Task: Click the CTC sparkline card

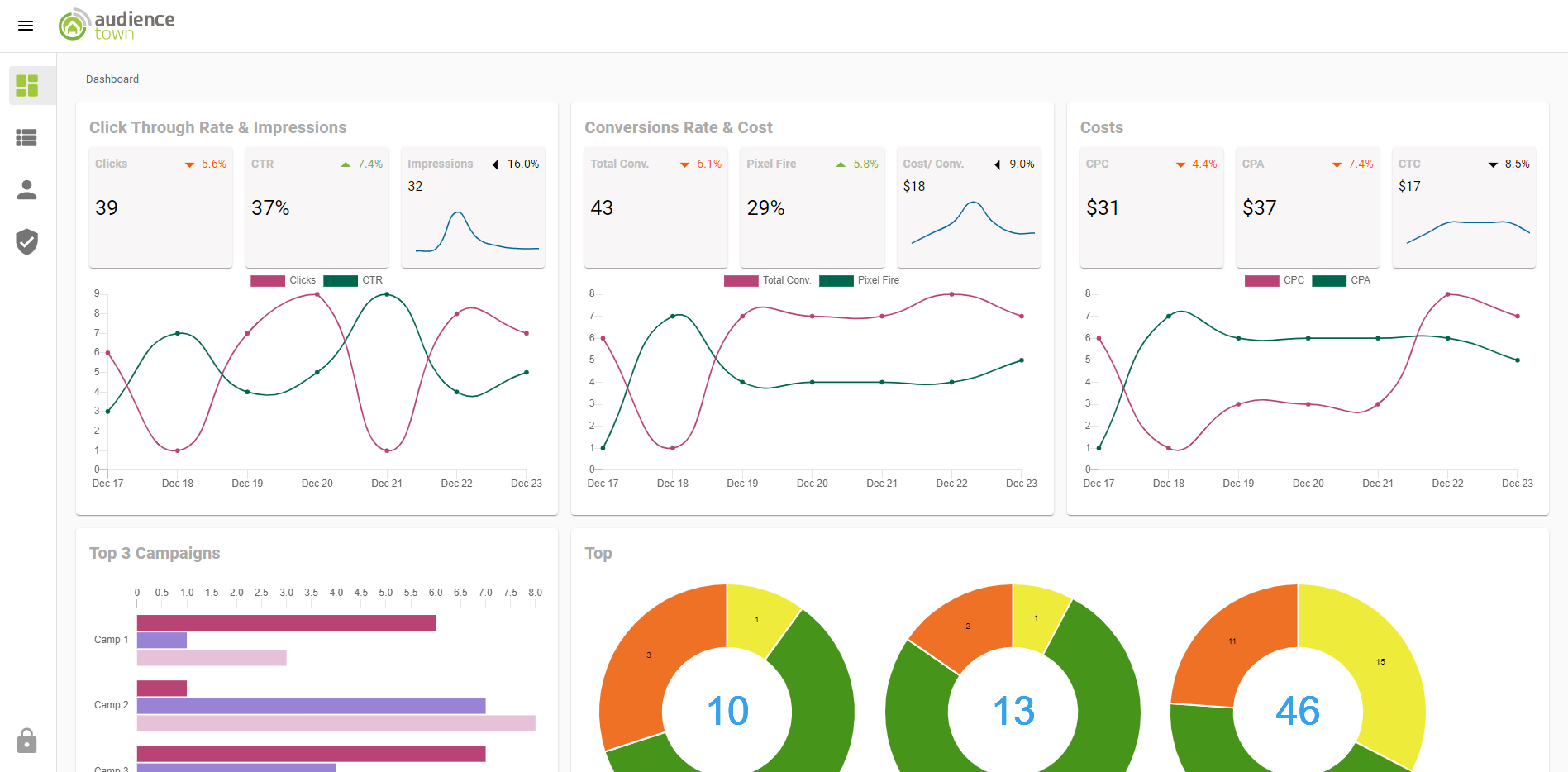Action: [x=1463, y=207]
